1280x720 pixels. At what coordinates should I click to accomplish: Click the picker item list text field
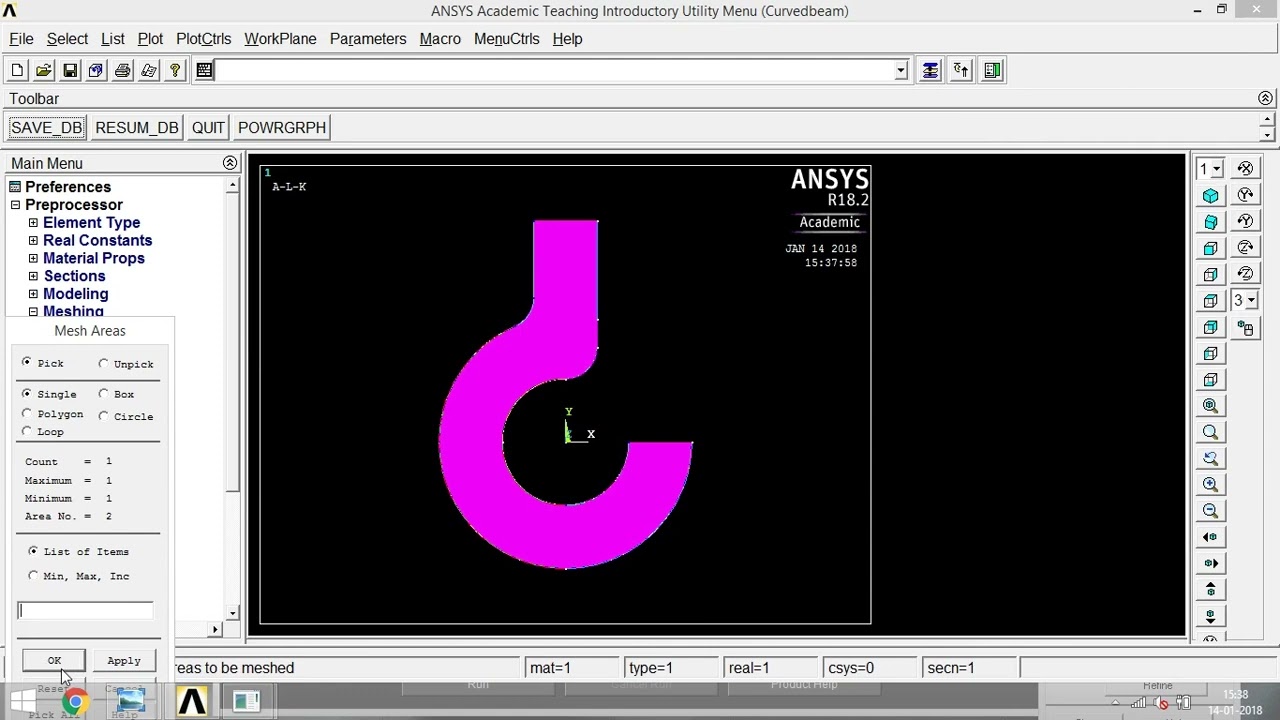85,611
